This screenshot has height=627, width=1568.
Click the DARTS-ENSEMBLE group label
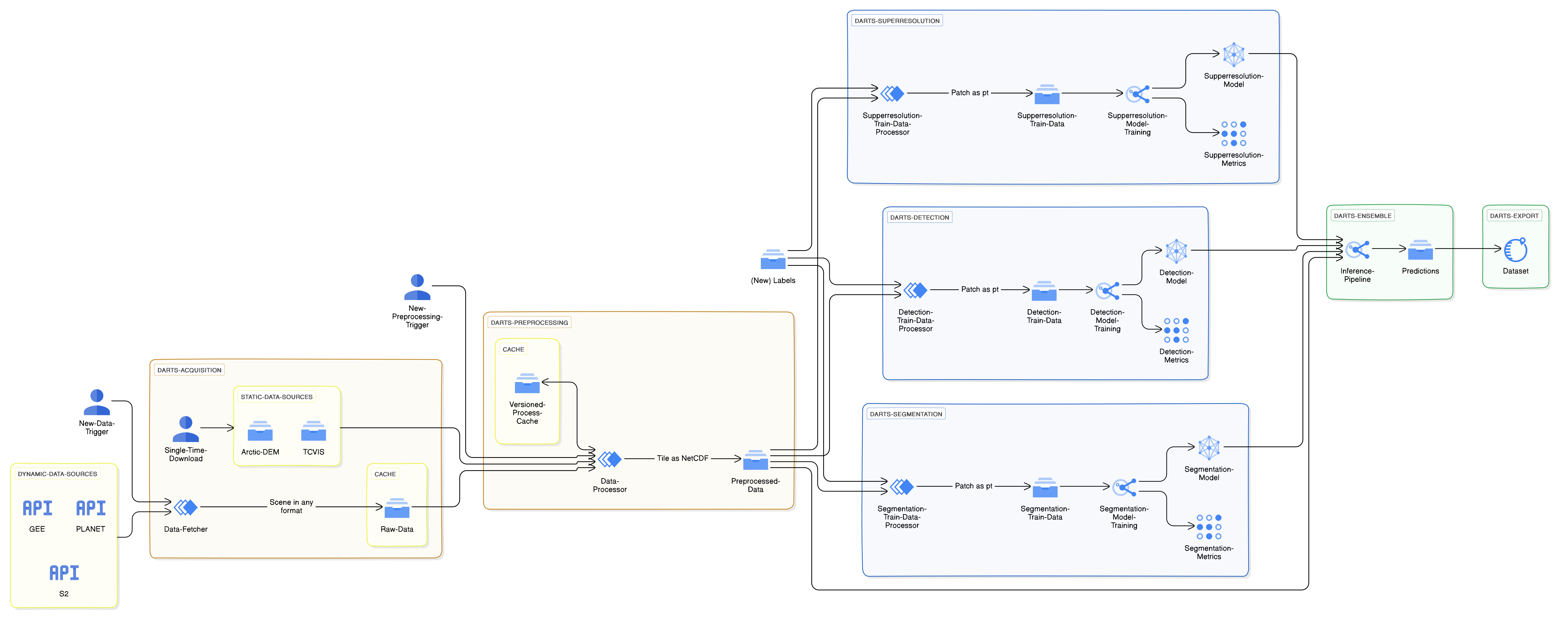[1362, 216]
